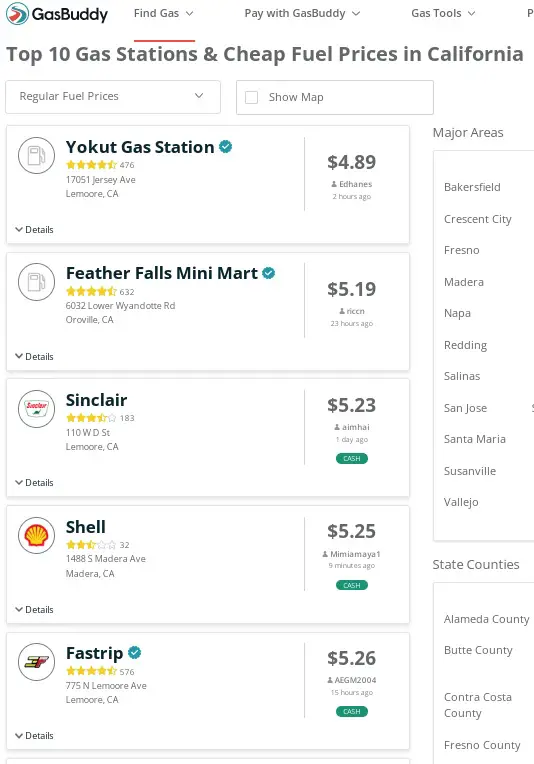Open the Bakersfield area link
Image resolution: width=534 pixels, height=764 pixels.
tap(472, 187)
